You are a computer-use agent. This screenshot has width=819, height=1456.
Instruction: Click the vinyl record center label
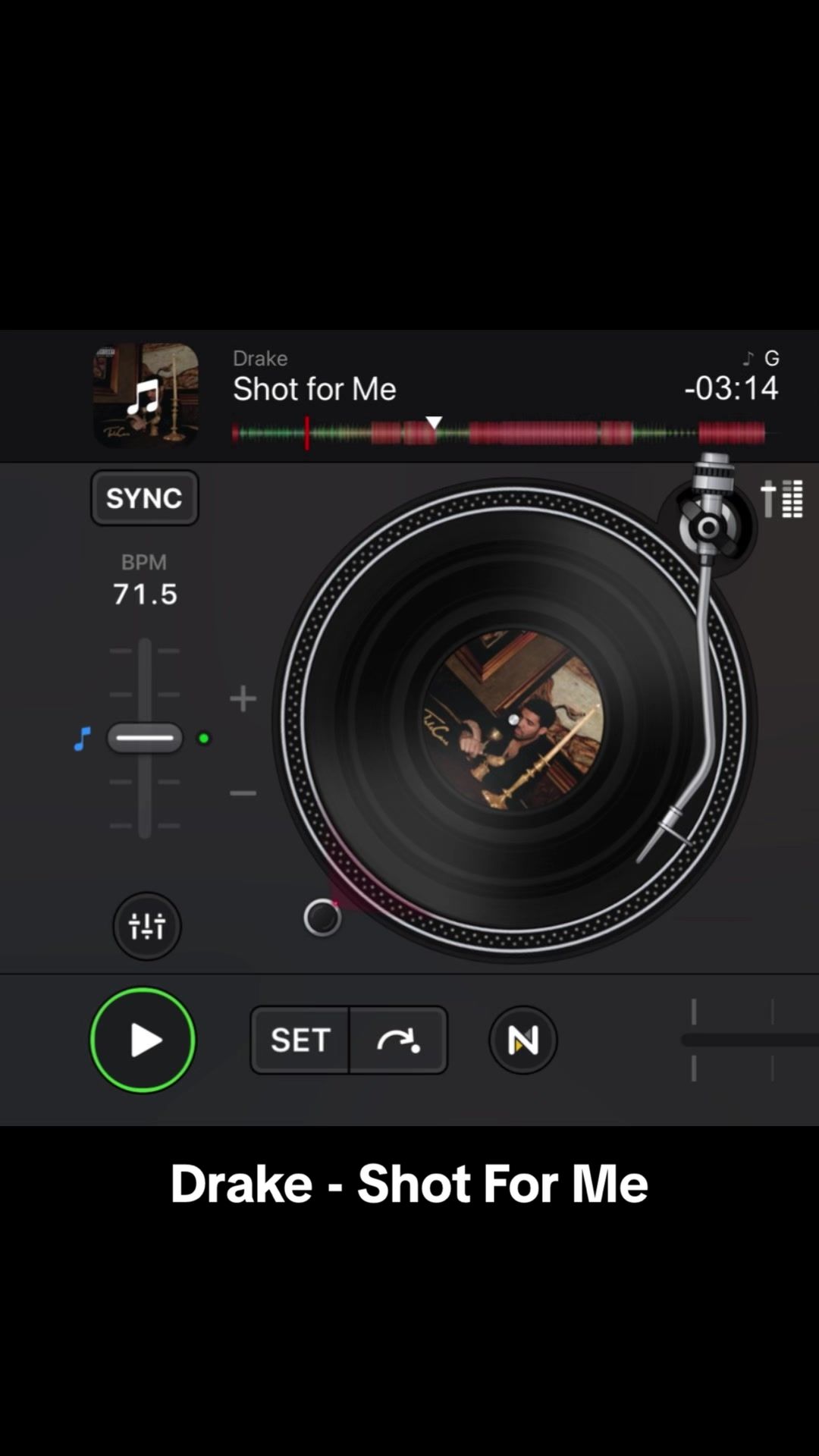pyautogui.click(x=513, y=720)
